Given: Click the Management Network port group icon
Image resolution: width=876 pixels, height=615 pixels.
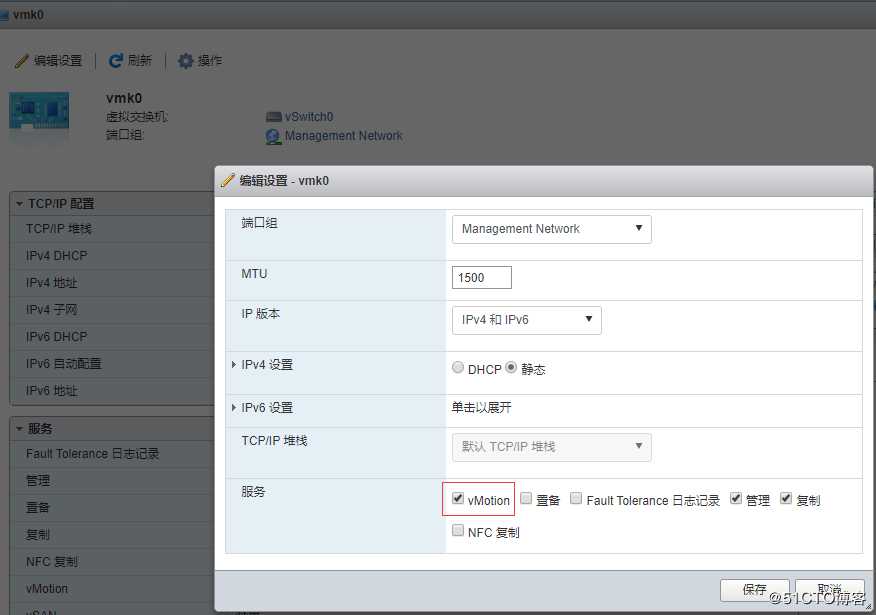Looking at the screenshot, I should pos(273,136).
